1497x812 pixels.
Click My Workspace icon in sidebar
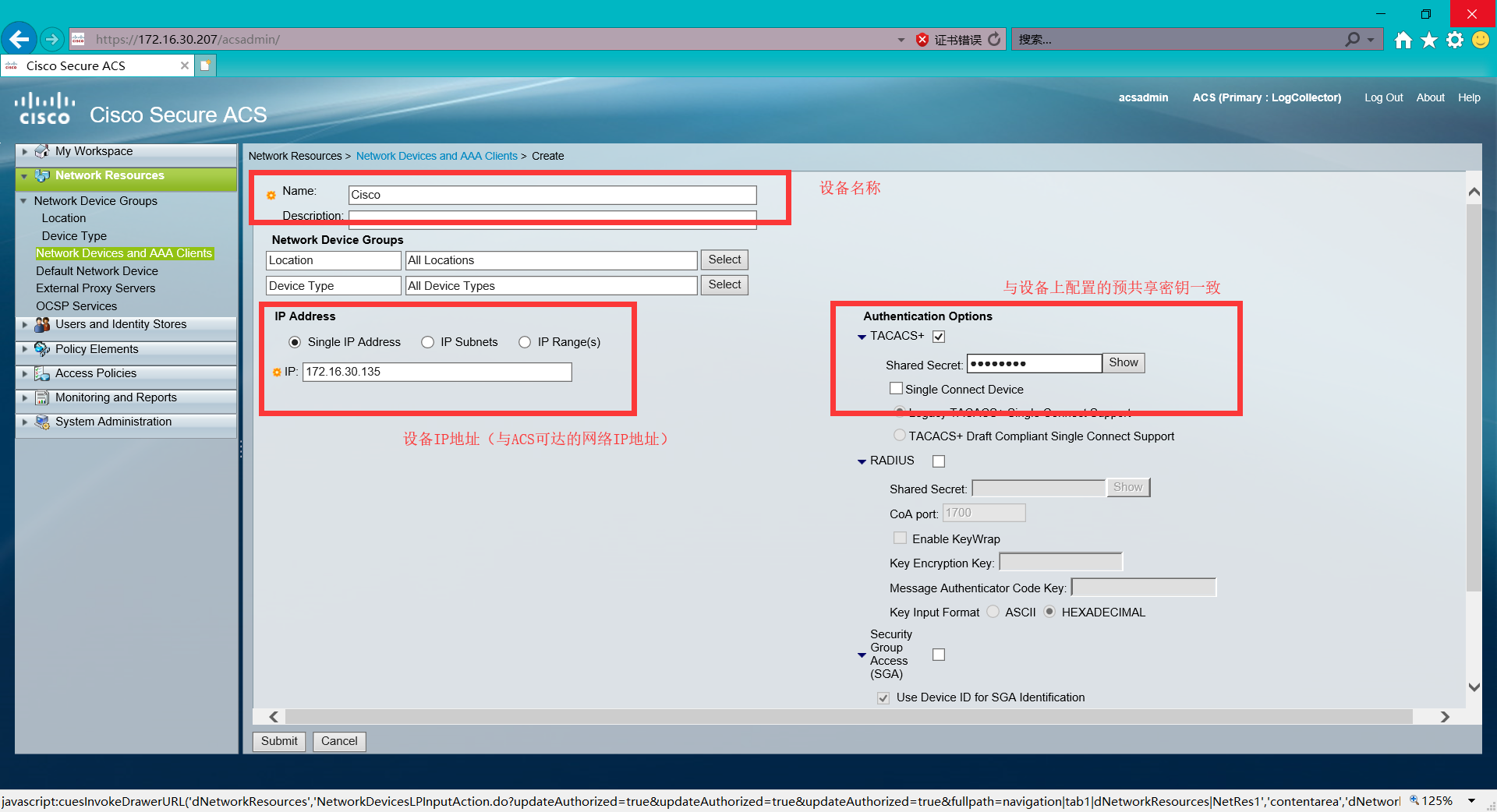(43, 151)
